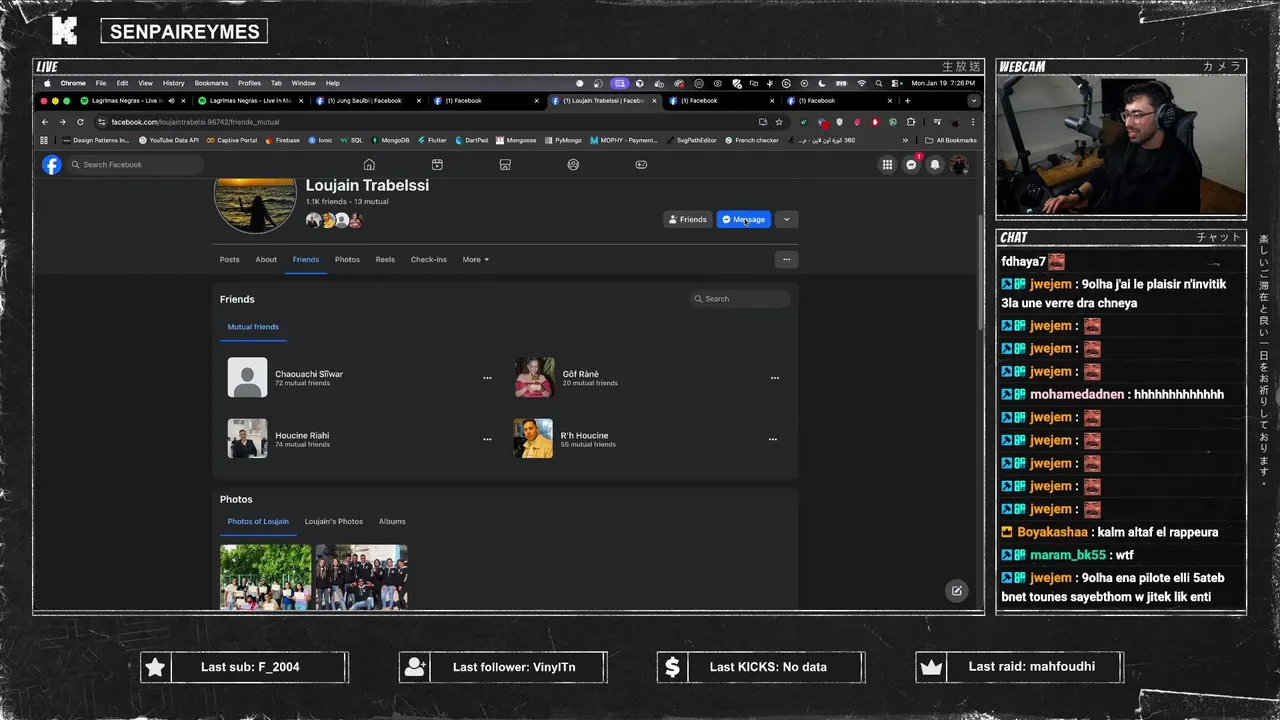
Task: Click the blue Message button
Action: [x=744, y=219]
